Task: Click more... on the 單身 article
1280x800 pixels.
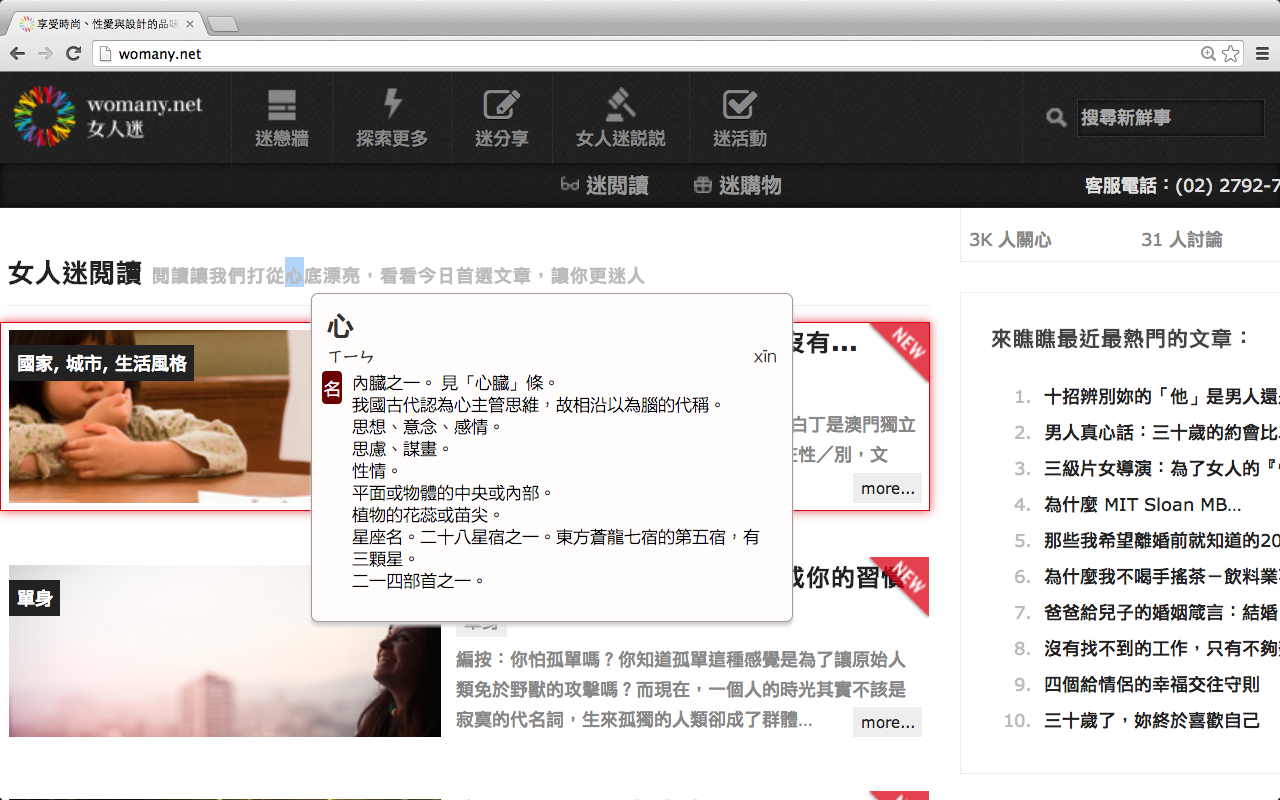Action: pyautogui.click(x=887, y=722)
